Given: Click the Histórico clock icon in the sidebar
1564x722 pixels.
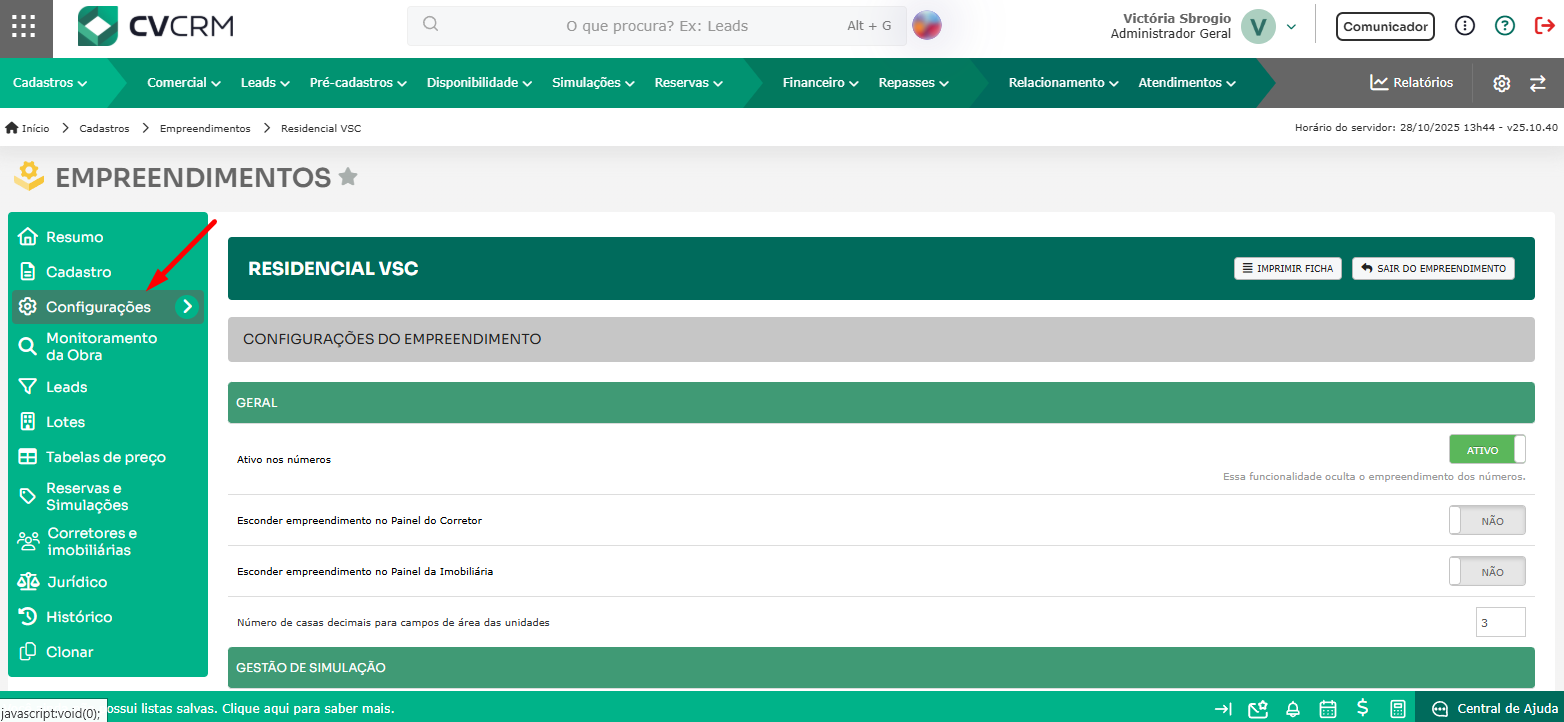Looking at the screenshot, I should coord(28,617).
